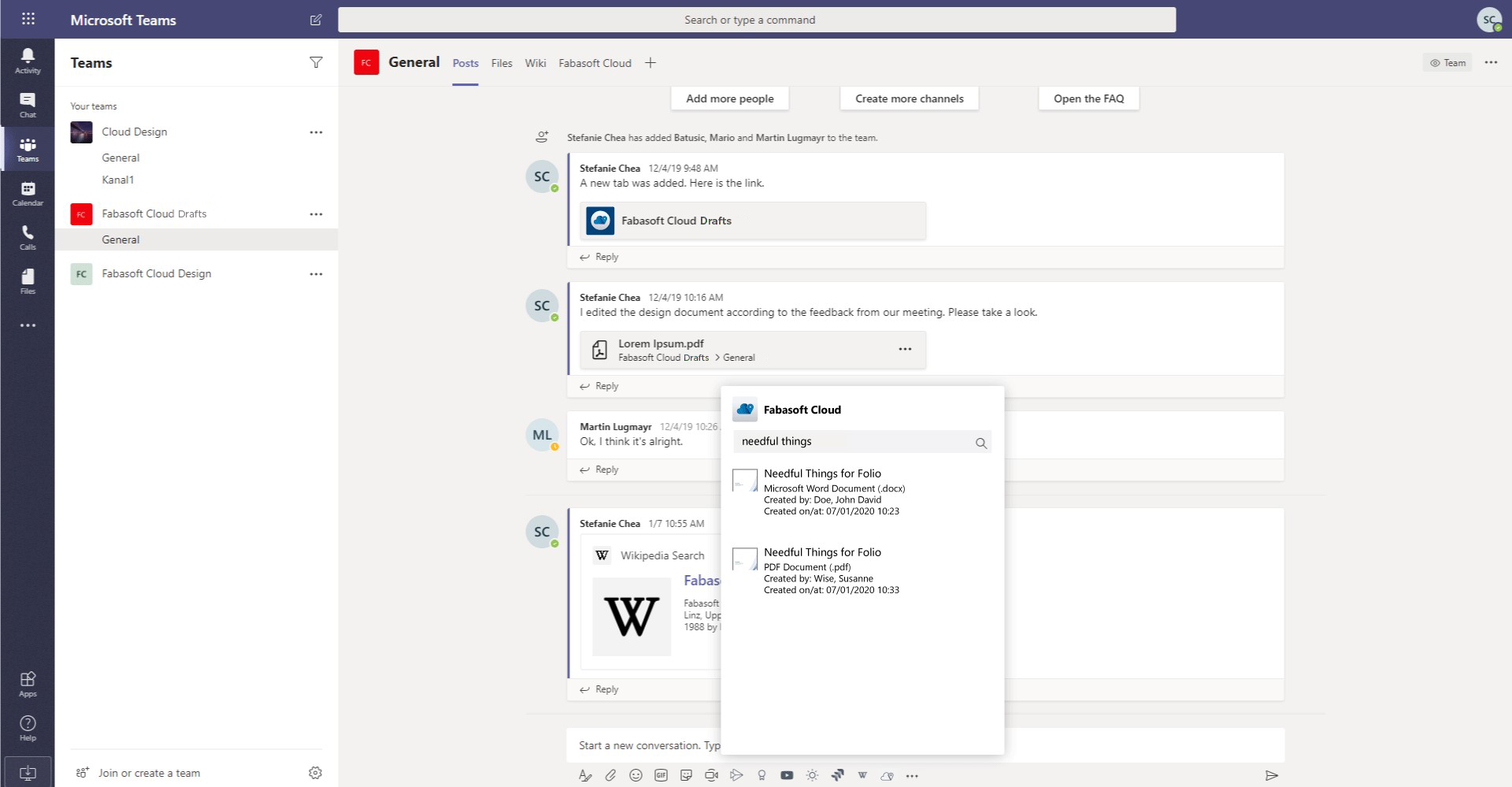Reply to the Wikipedia Search post
1512x787 pixels.
(x=599, y=689)
